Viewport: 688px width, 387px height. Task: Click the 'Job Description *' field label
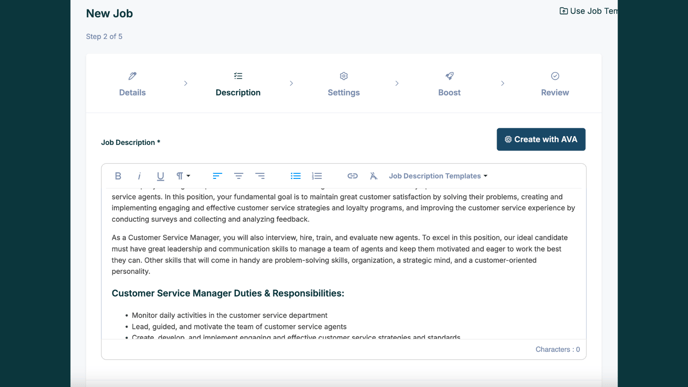pos(130,142)
